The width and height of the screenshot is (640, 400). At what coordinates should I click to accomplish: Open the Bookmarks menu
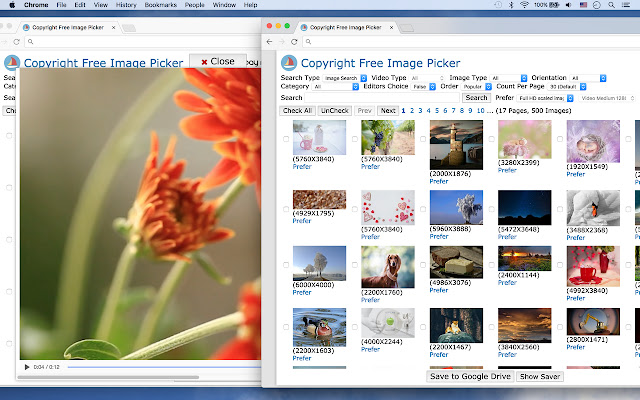point(160,5)
